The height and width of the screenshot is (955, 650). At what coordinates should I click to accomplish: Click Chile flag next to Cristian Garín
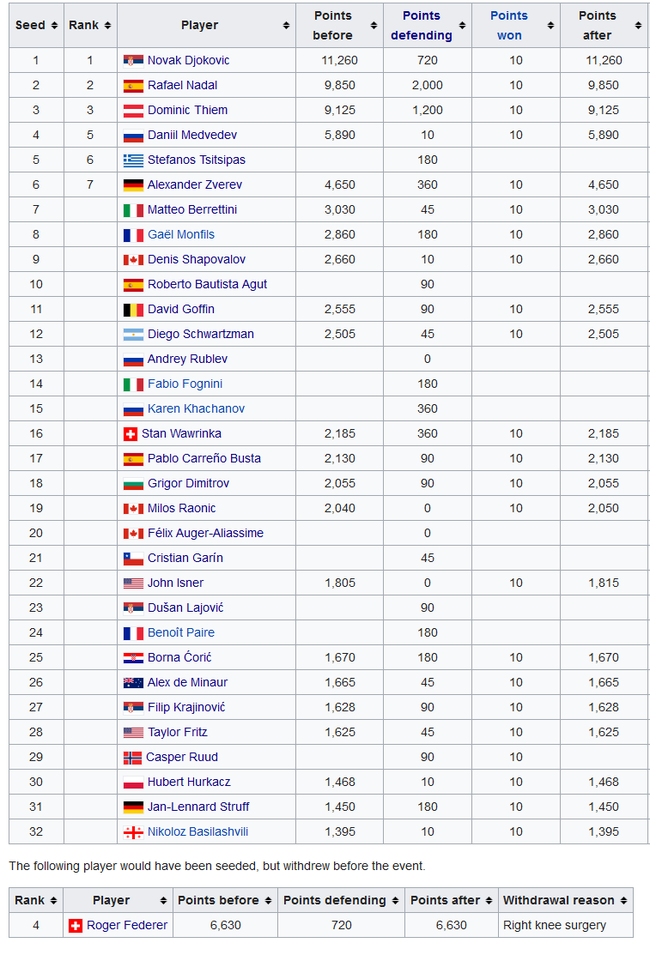click(133, 559)
